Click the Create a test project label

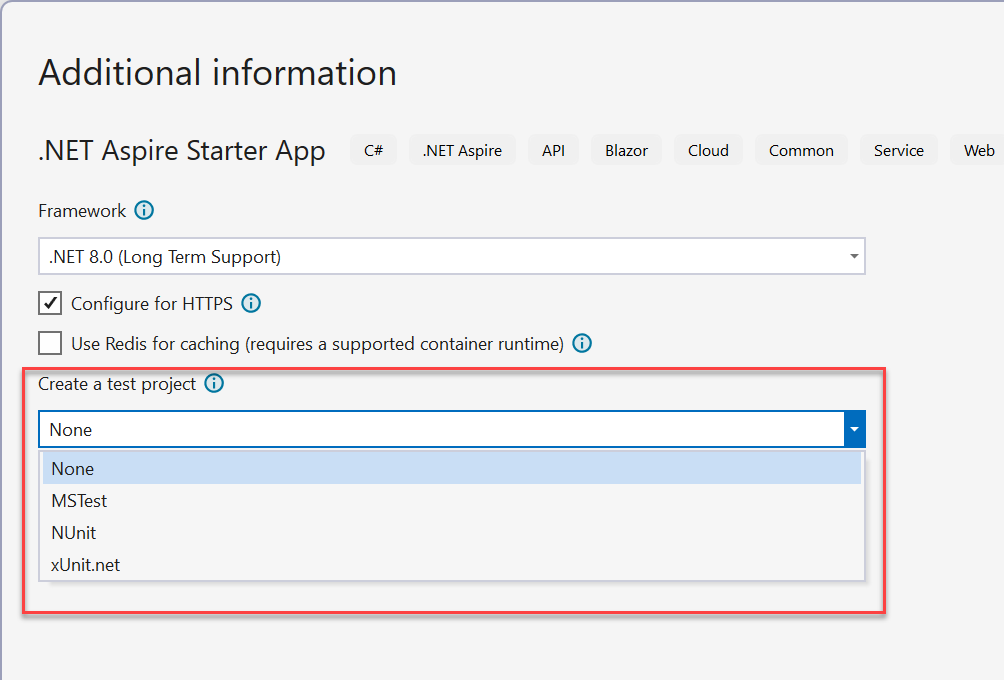pos(117,384)
